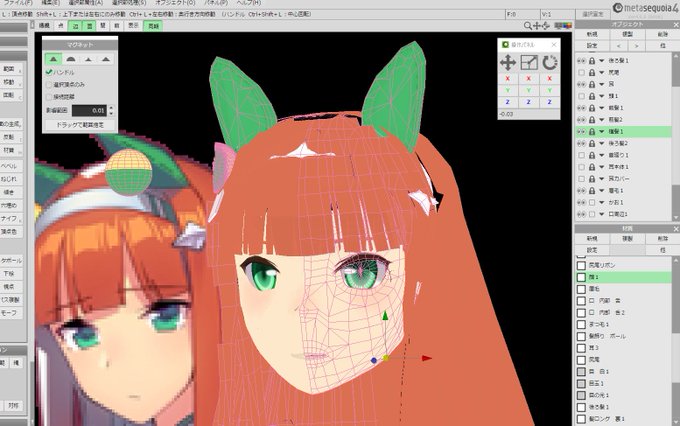Click the lock icon of 後ろ髪2 object
680x426 pixels.
pos(592,143)
